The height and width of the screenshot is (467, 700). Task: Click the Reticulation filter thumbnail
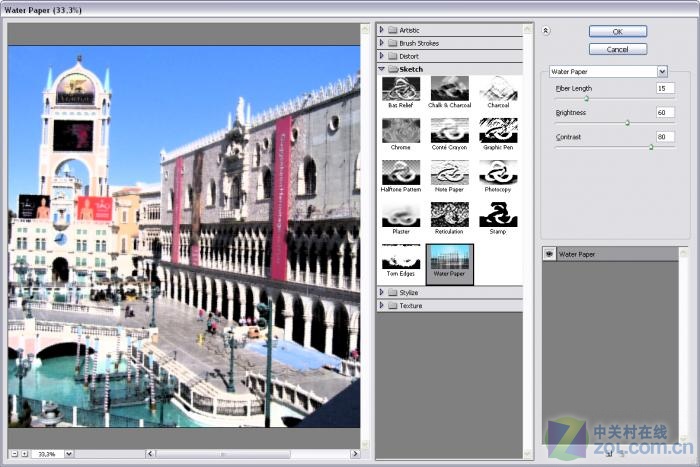449,215
